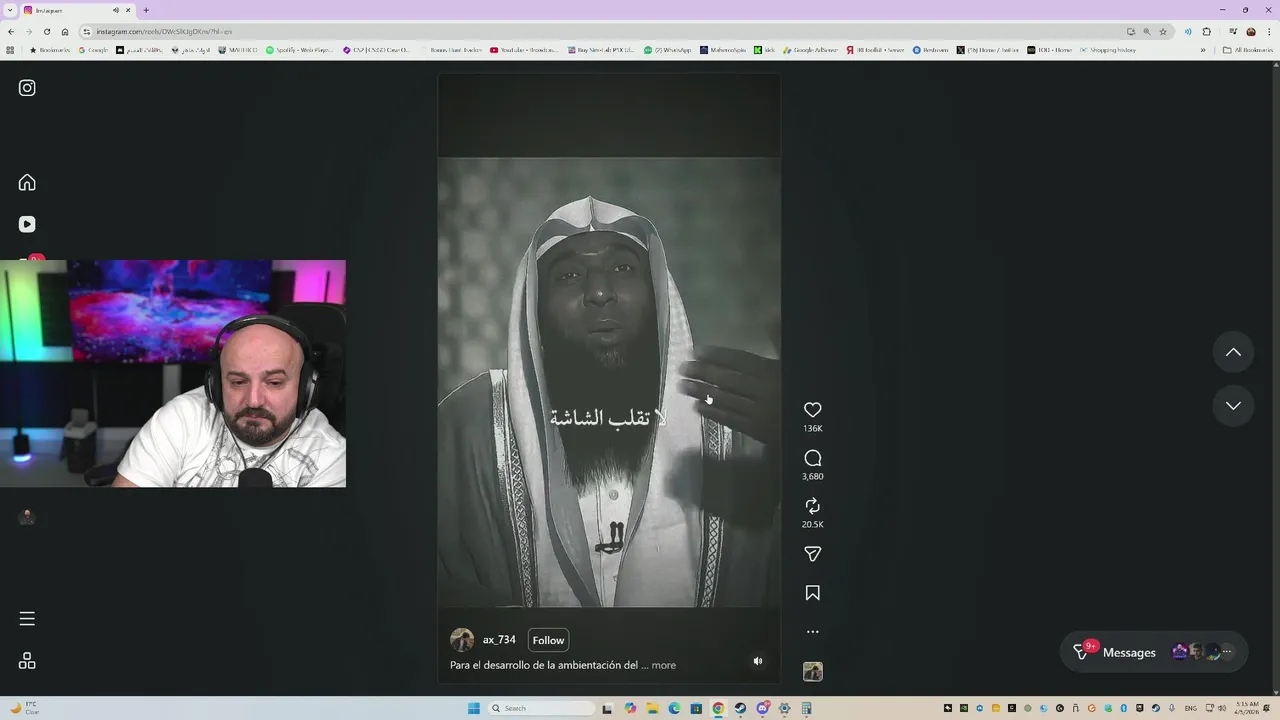
Task: Open Discord from the taskbar
Action: point(762,708)
